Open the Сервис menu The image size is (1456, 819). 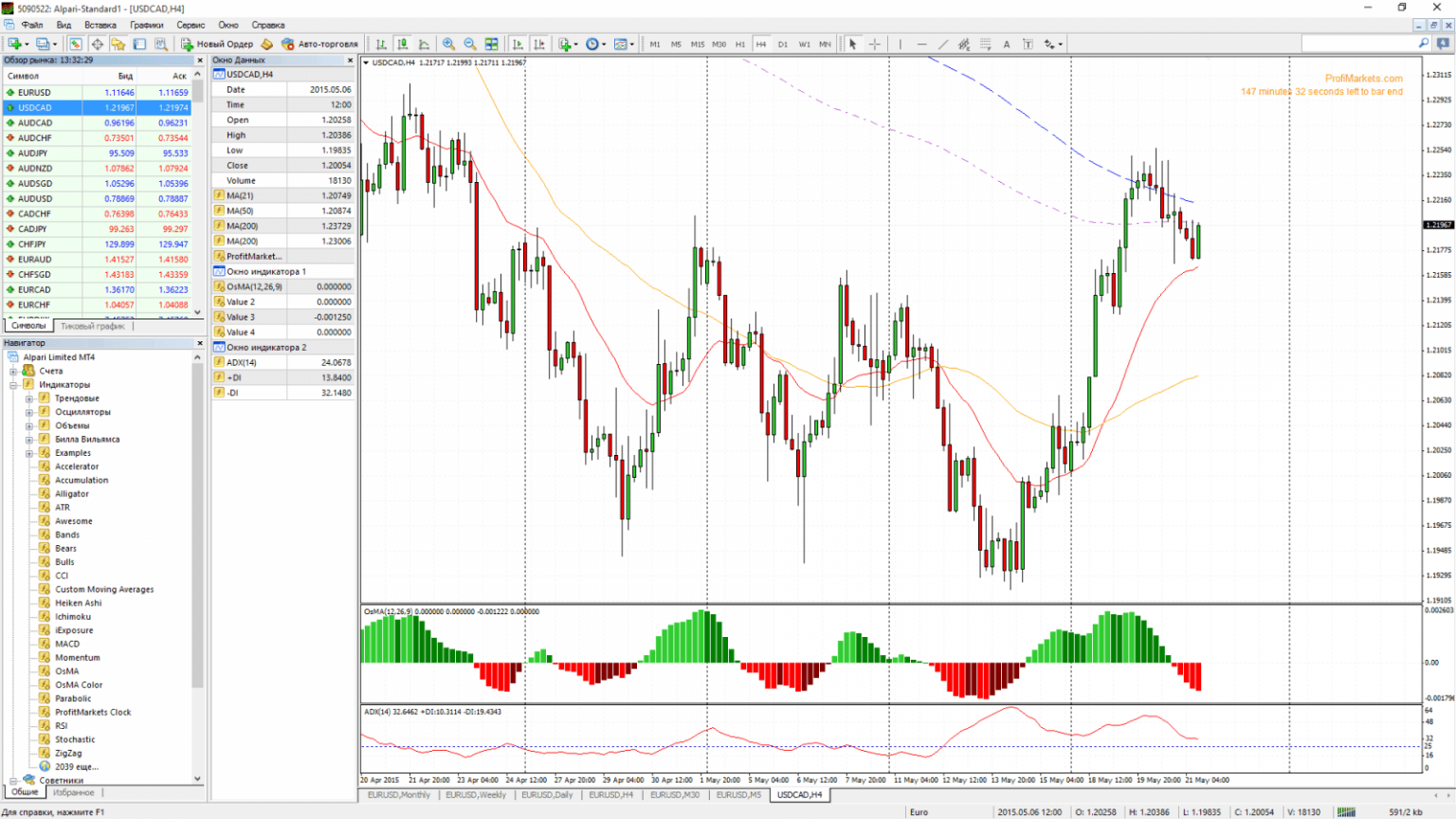coord(191,25)
